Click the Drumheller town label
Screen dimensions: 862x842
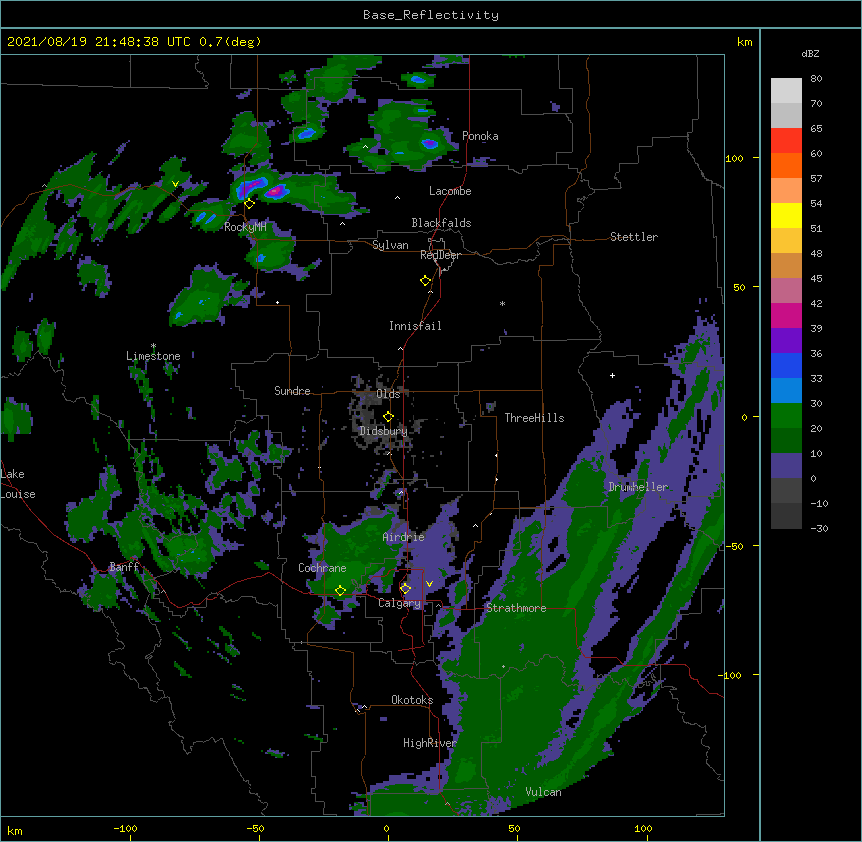coord(638,487)
